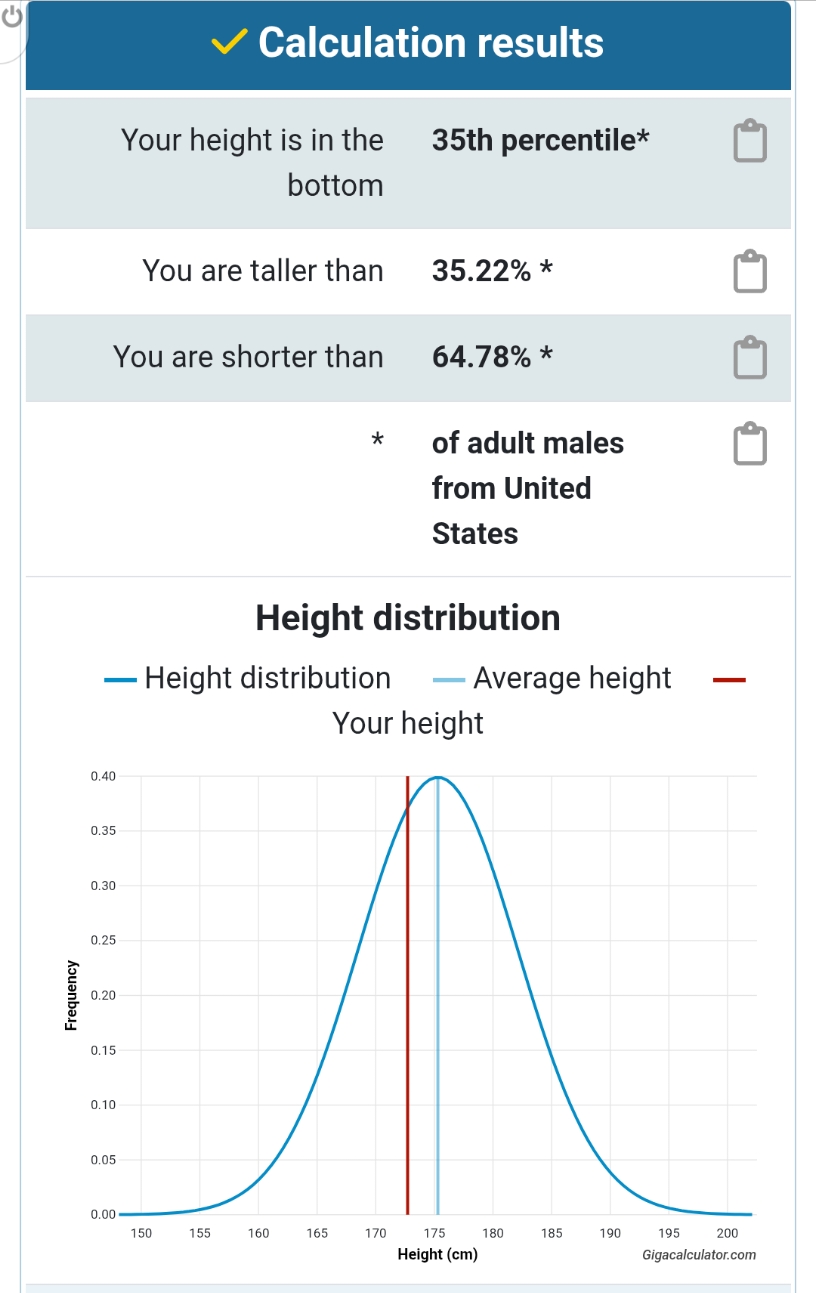The image size is (816, 1293).
Task: Click the 35.22% * value text
Action: (492, 271)
